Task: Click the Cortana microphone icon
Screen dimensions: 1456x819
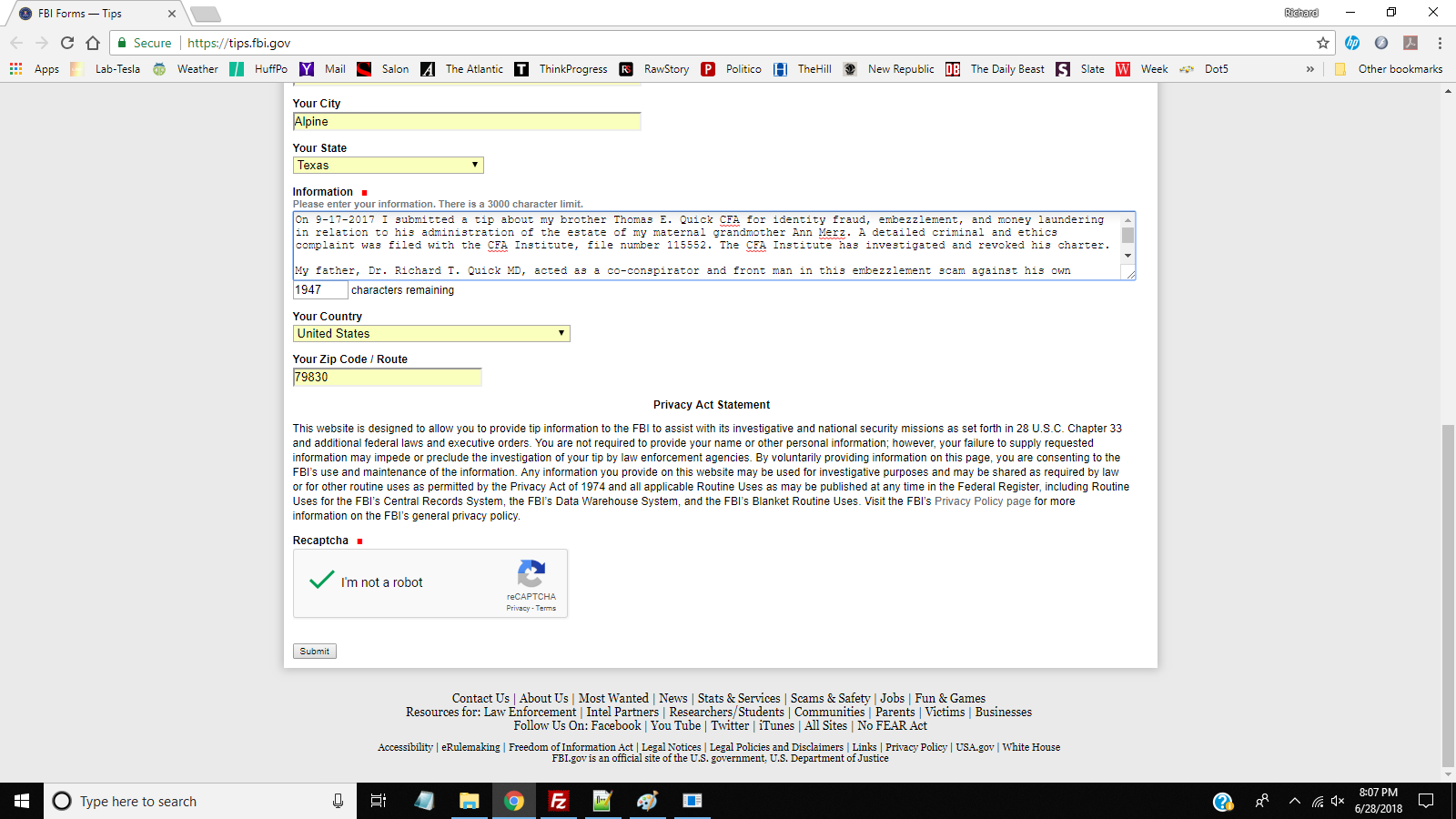Action: tap(338, 801)
